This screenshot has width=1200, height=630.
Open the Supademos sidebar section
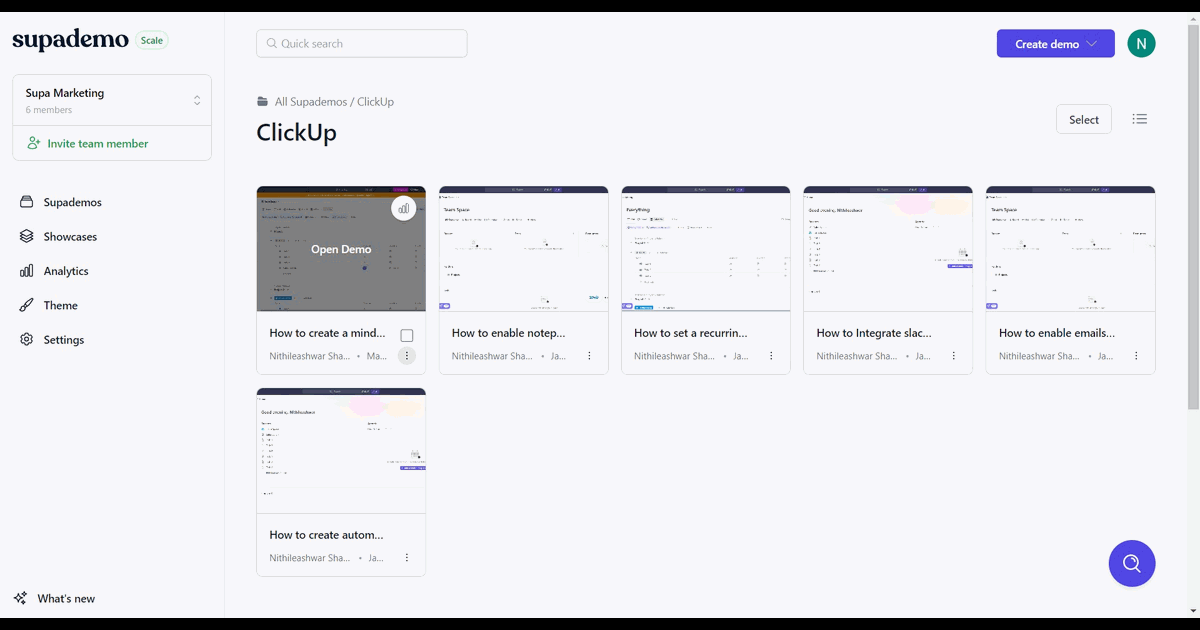pyautogui.click(x=72, y=202)
